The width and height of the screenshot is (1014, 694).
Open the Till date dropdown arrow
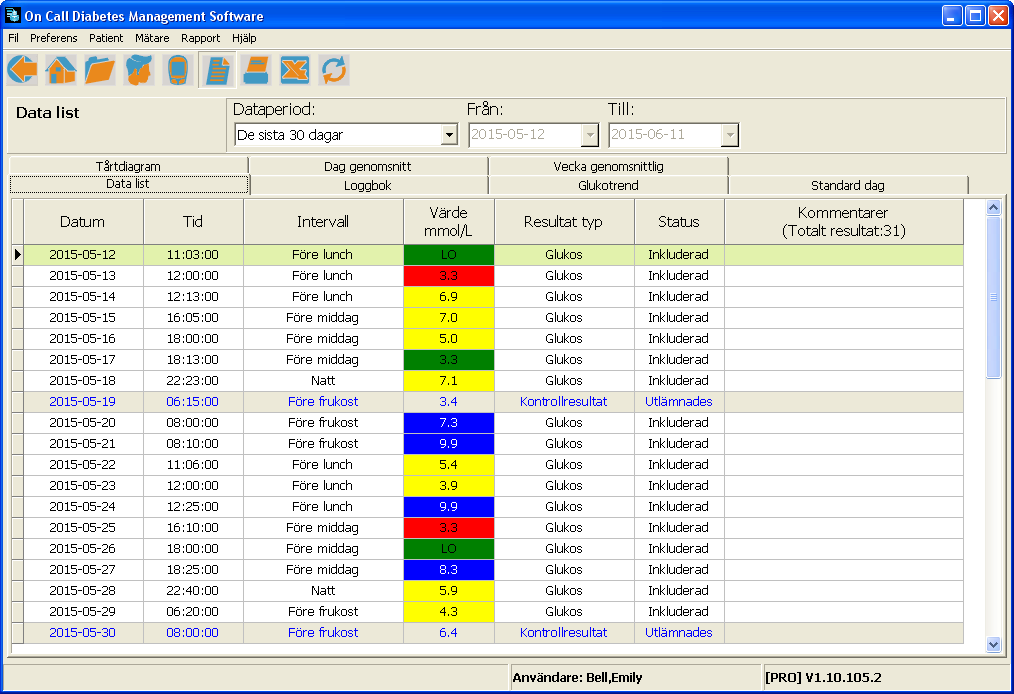tap(730, 135)
